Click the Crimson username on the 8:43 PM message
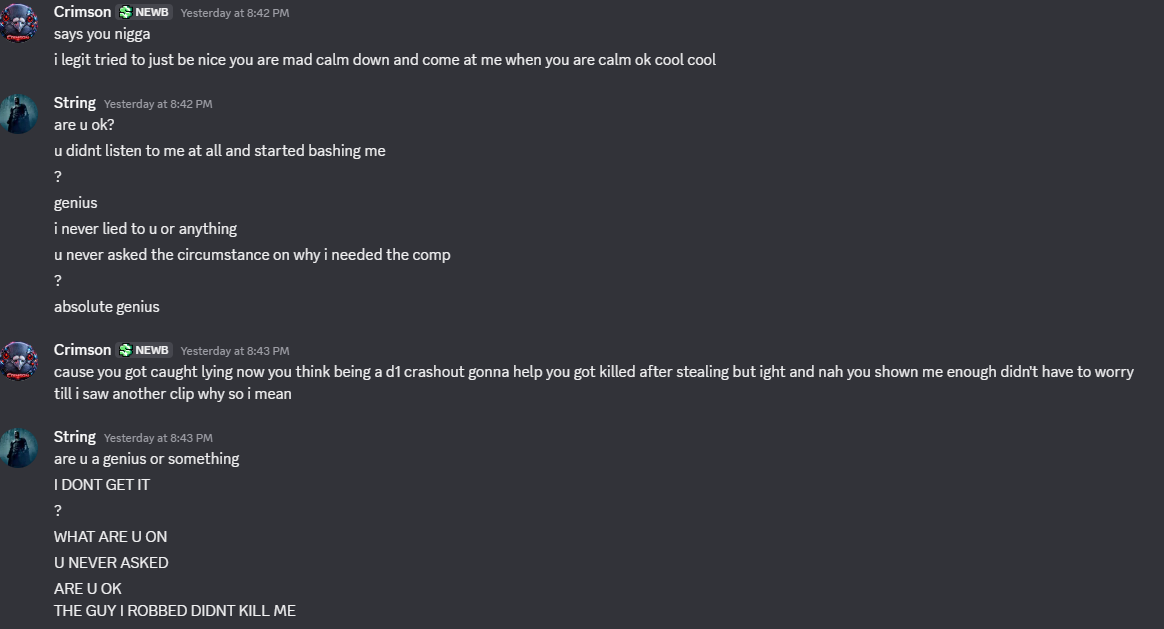The height and width of the screenshot is (629, 1164). click(x=82, y=350)
